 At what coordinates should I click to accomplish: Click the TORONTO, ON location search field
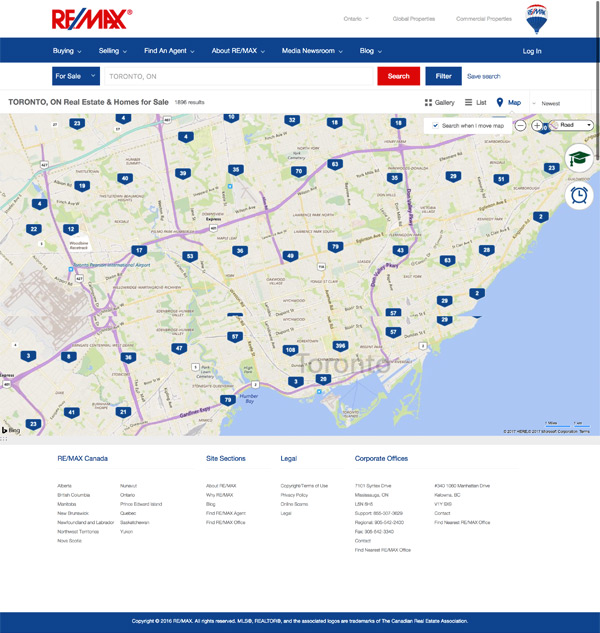tap(239, 76)
